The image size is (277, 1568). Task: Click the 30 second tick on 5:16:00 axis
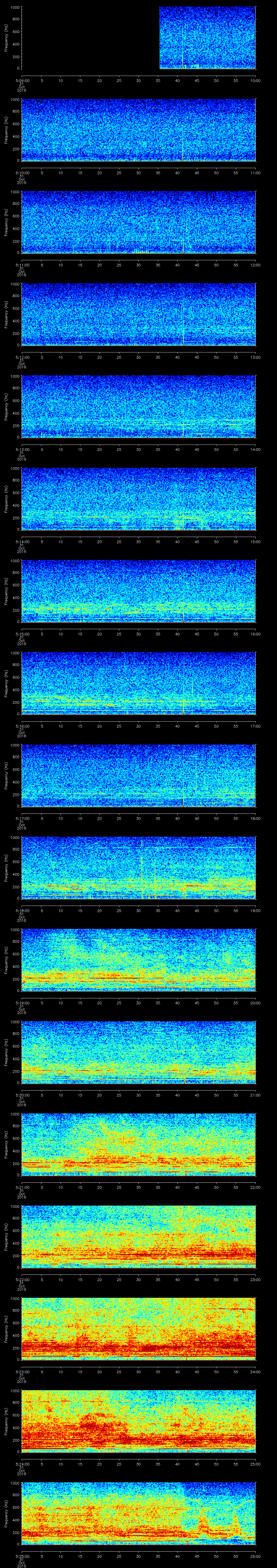coord(139,726)
